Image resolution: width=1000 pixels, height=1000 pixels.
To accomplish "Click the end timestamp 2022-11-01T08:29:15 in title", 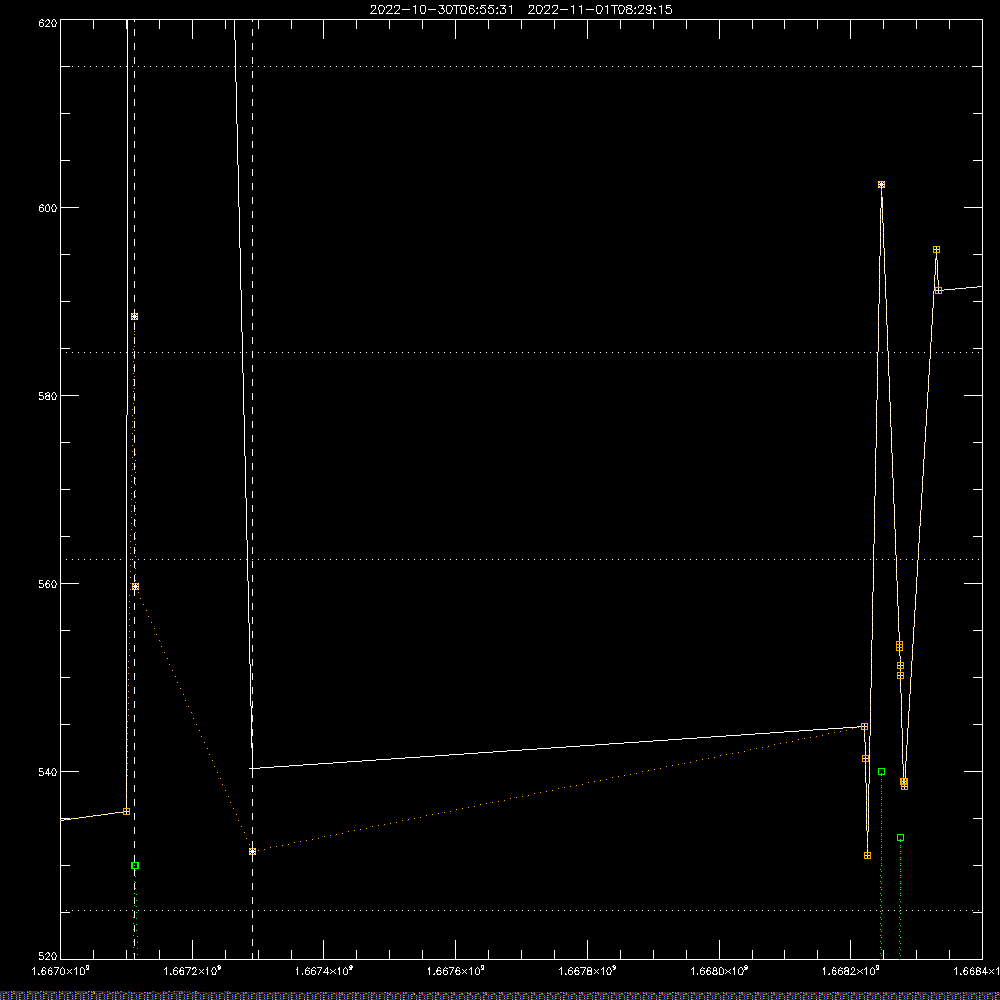I will pos(600,10).
